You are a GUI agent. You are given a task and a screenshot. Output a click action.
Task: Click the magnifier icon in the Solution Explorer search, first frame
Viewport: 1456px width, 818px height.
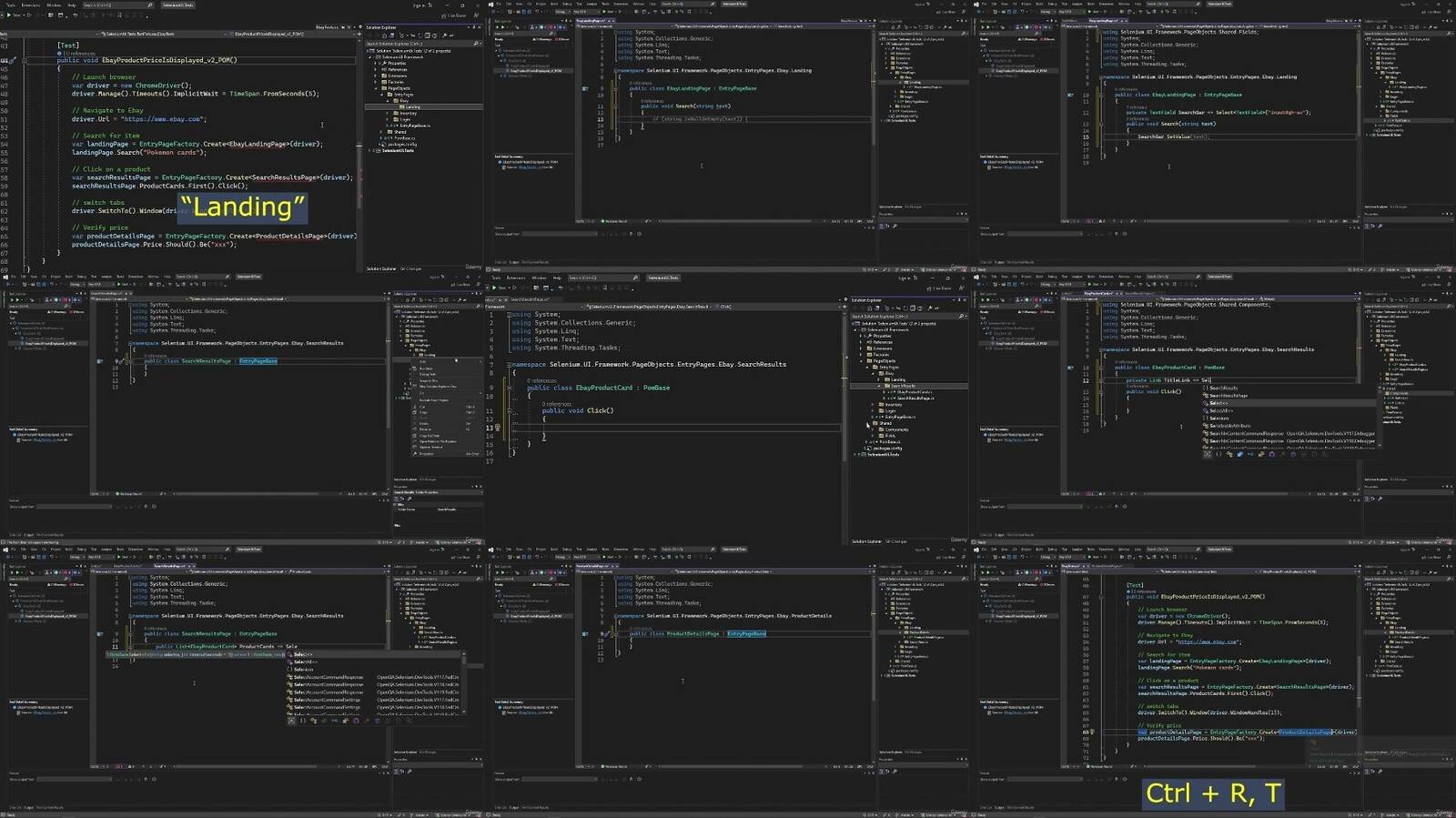tap(476, 44)
